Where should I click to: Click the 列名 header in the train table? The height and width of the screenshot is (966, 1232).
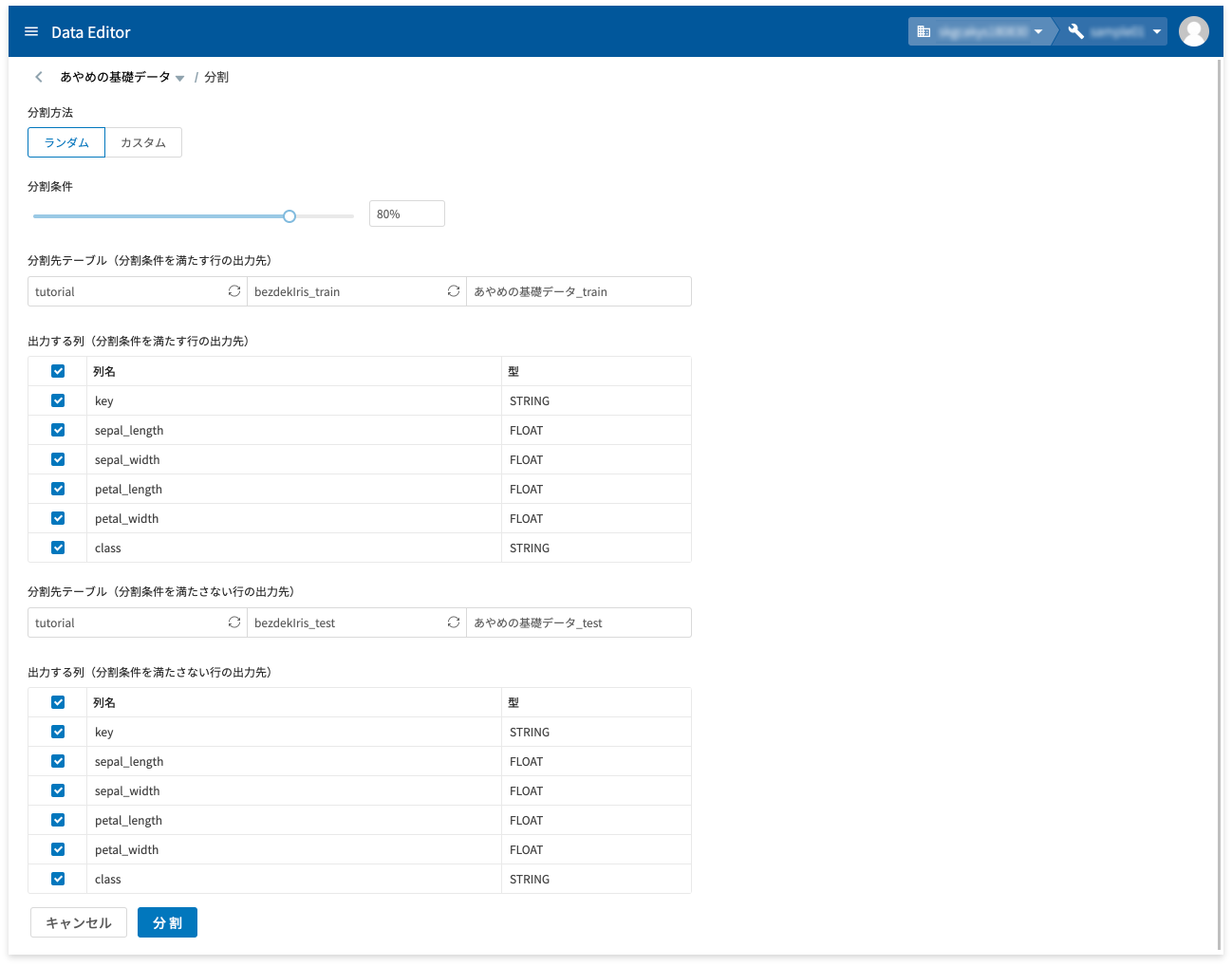click(104, 371)
